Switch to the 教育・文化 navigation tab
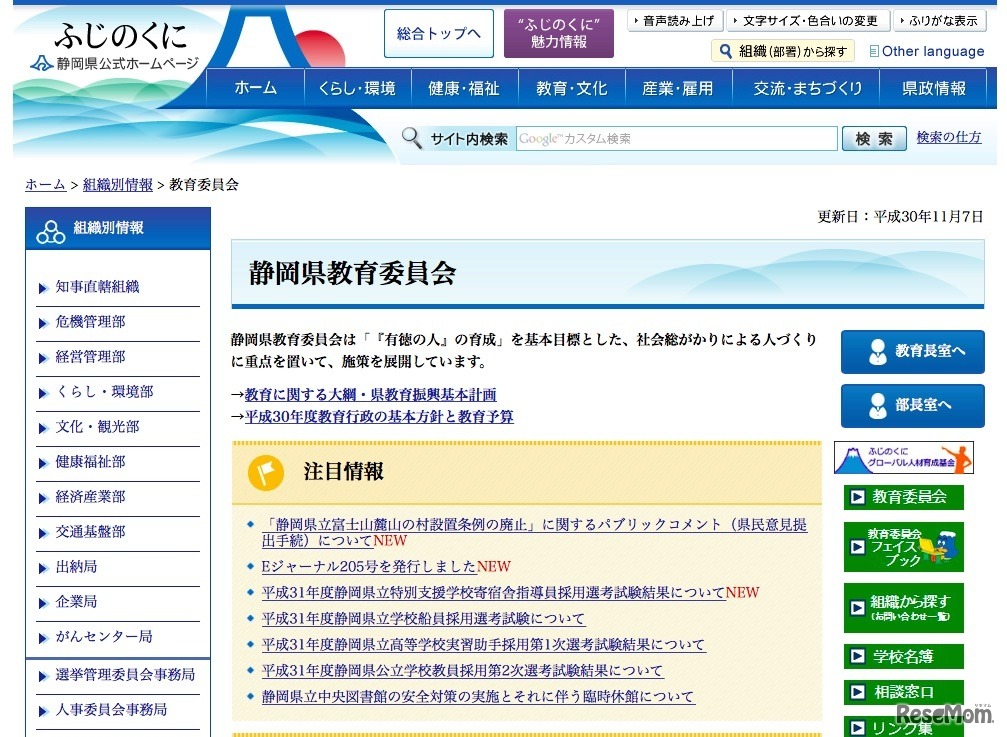 point(570,88)
